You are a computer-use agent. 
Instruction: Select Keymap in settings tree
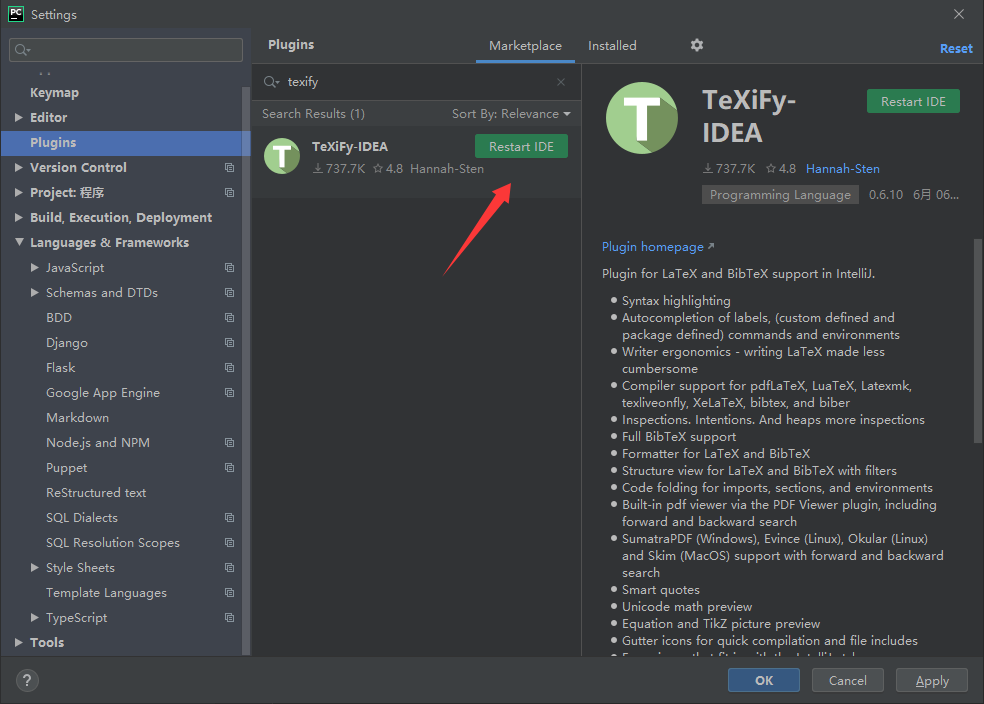(x=55, y=93)
